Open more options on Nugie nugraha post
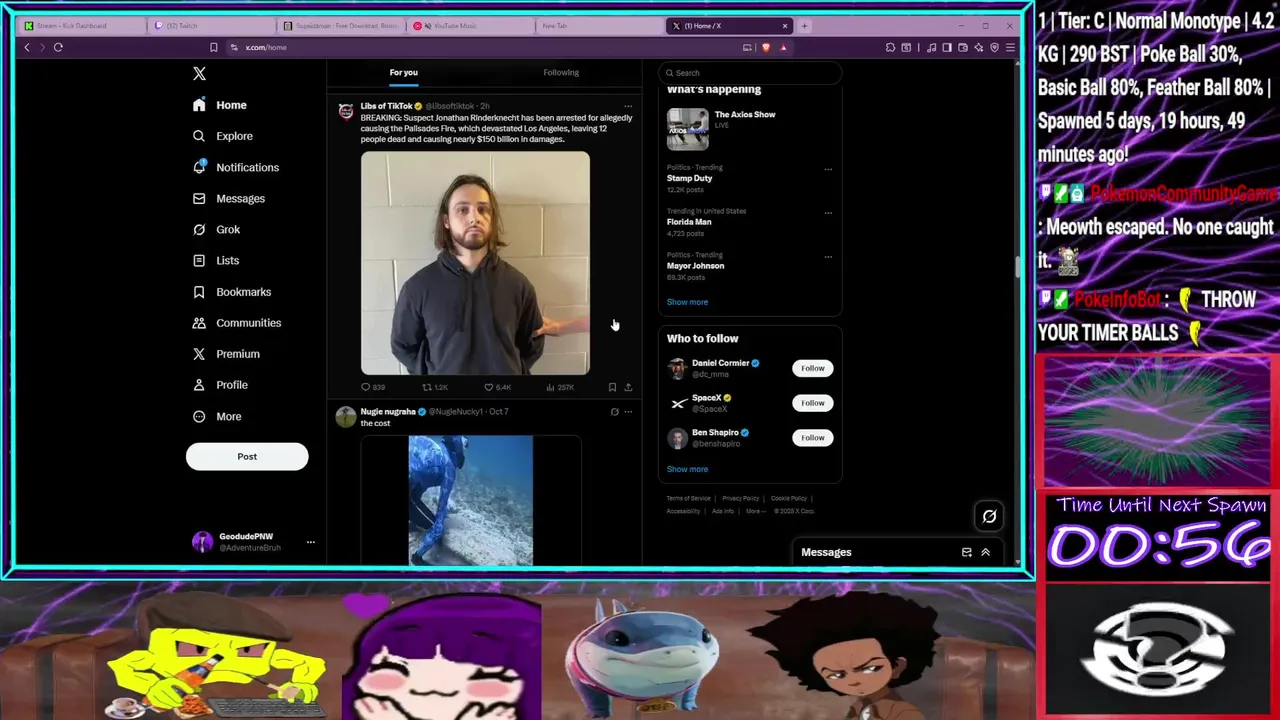Screen dimensions: 1280x720 click(x=628, y=411)
